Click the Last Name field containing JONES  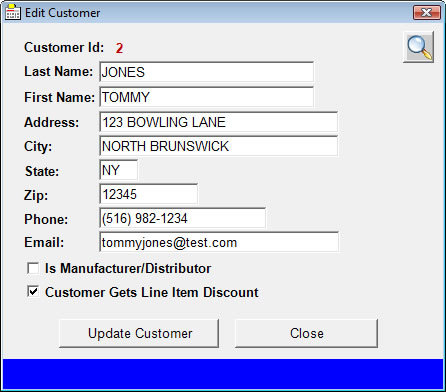click(206, 72)
